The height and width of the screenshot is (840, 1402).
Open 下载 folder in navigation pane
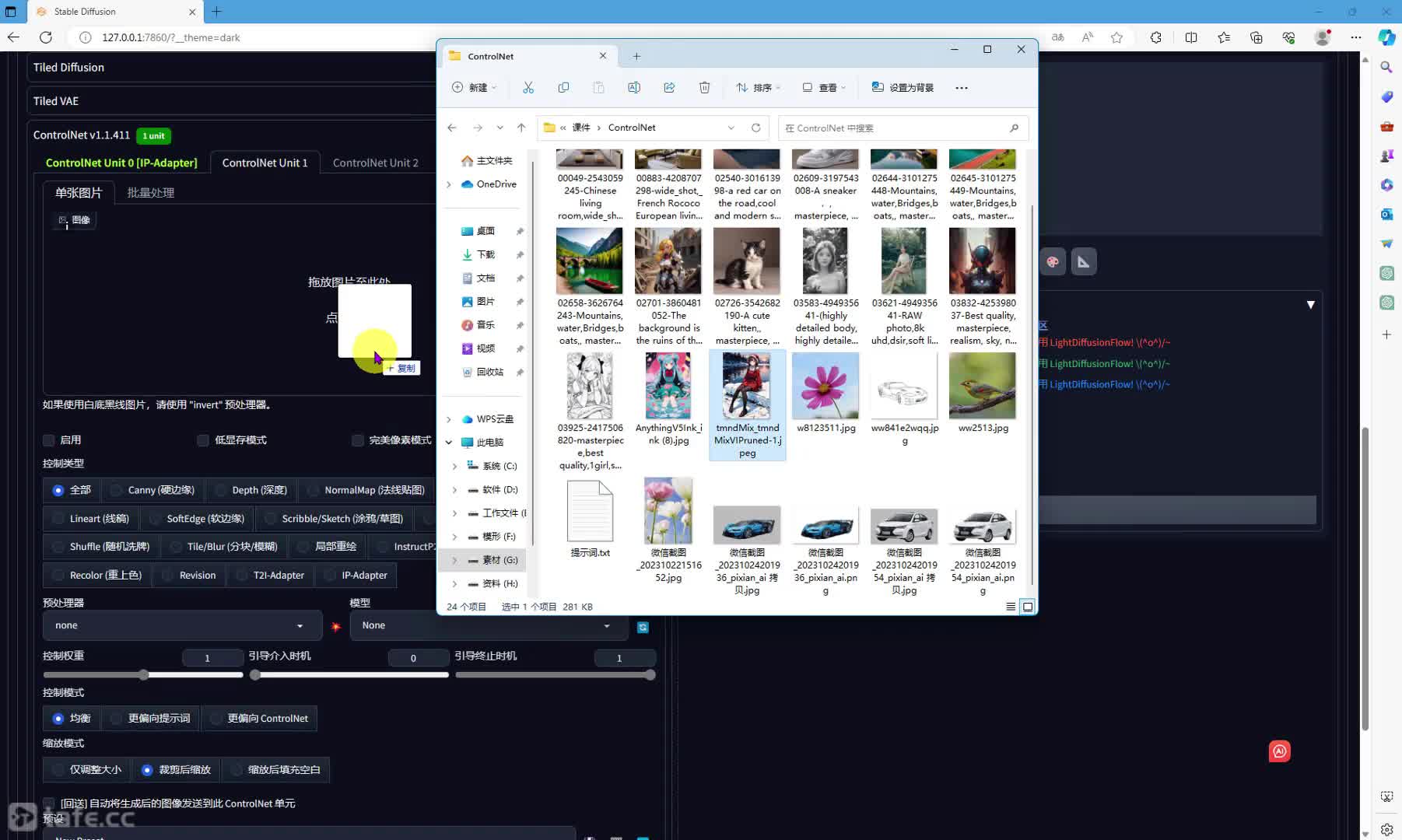[485, 254]
